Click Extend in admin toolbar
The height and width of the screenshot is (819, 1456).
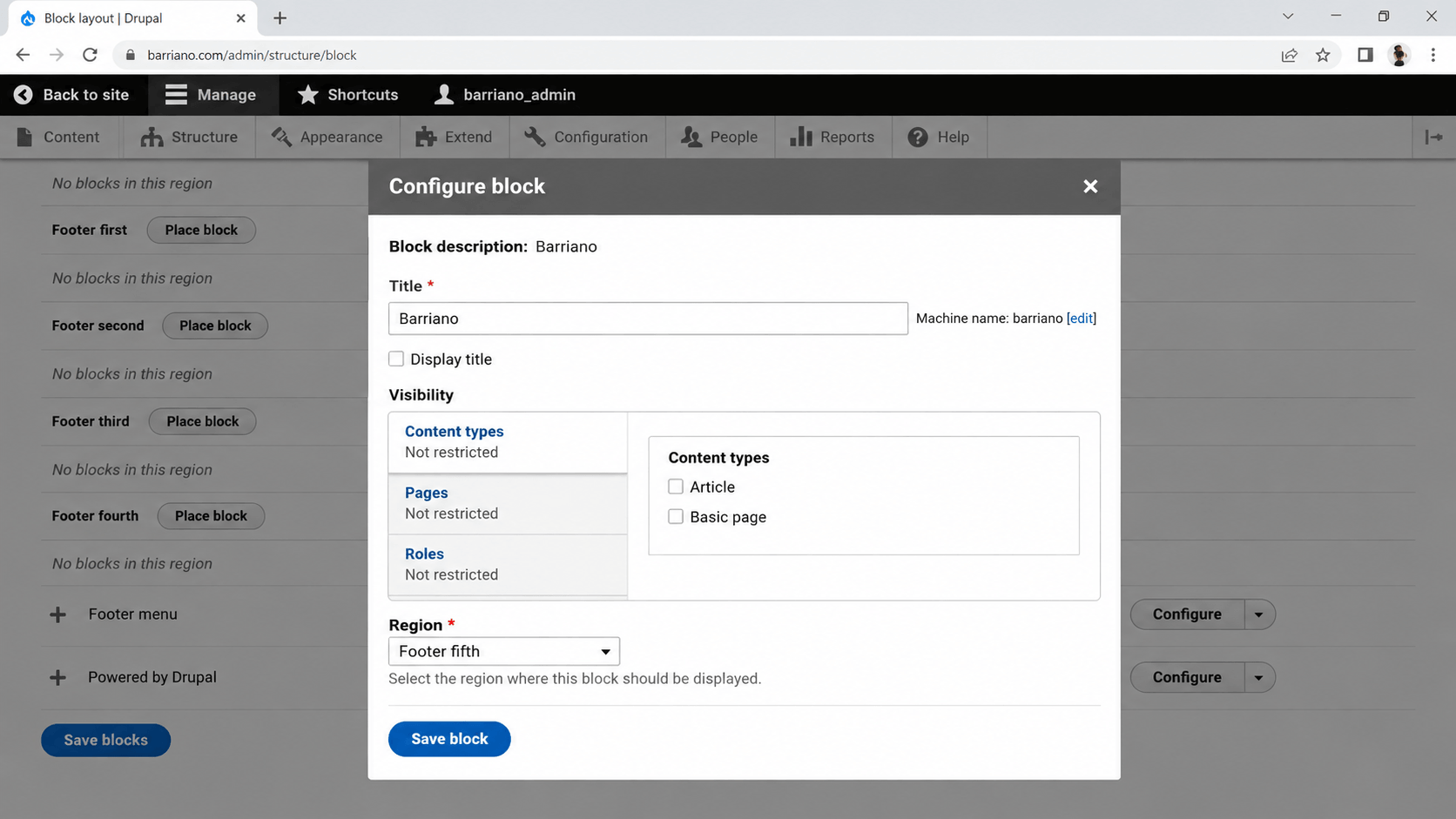click(455, 137)
